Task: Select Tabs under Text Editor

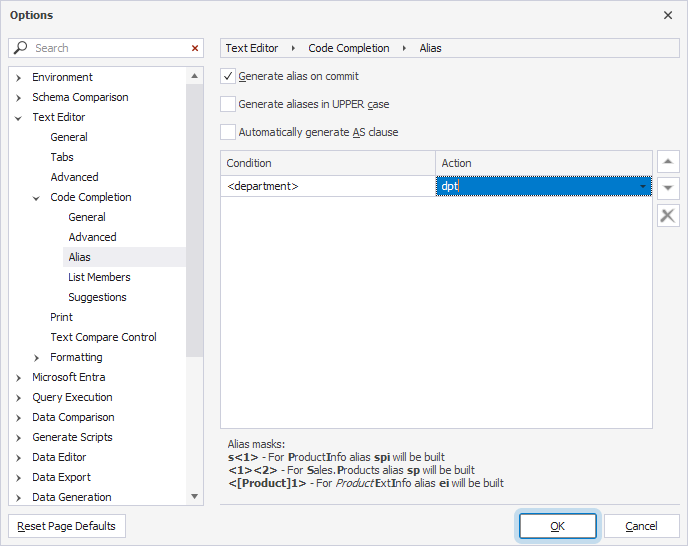Action: [x=62, y=157]
